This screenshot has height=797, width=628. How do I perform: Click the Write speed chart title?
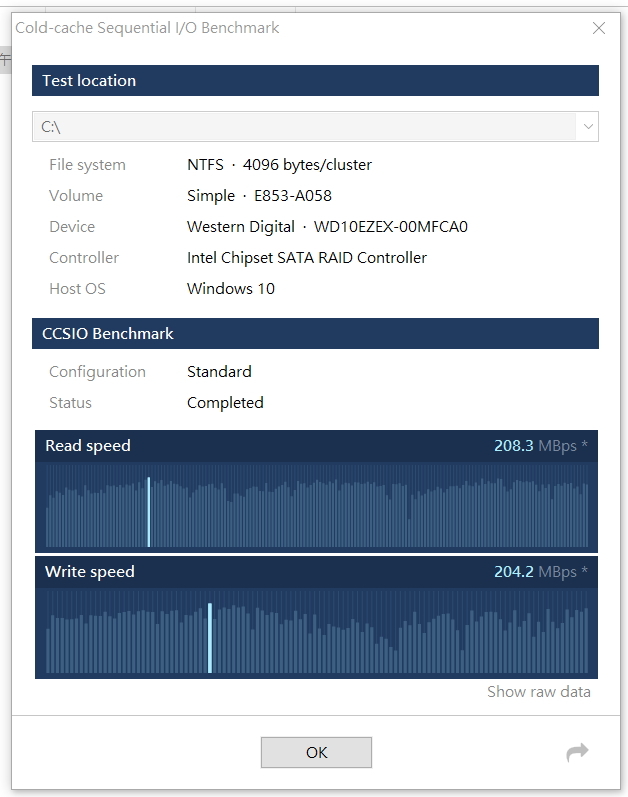click(90, 572)
